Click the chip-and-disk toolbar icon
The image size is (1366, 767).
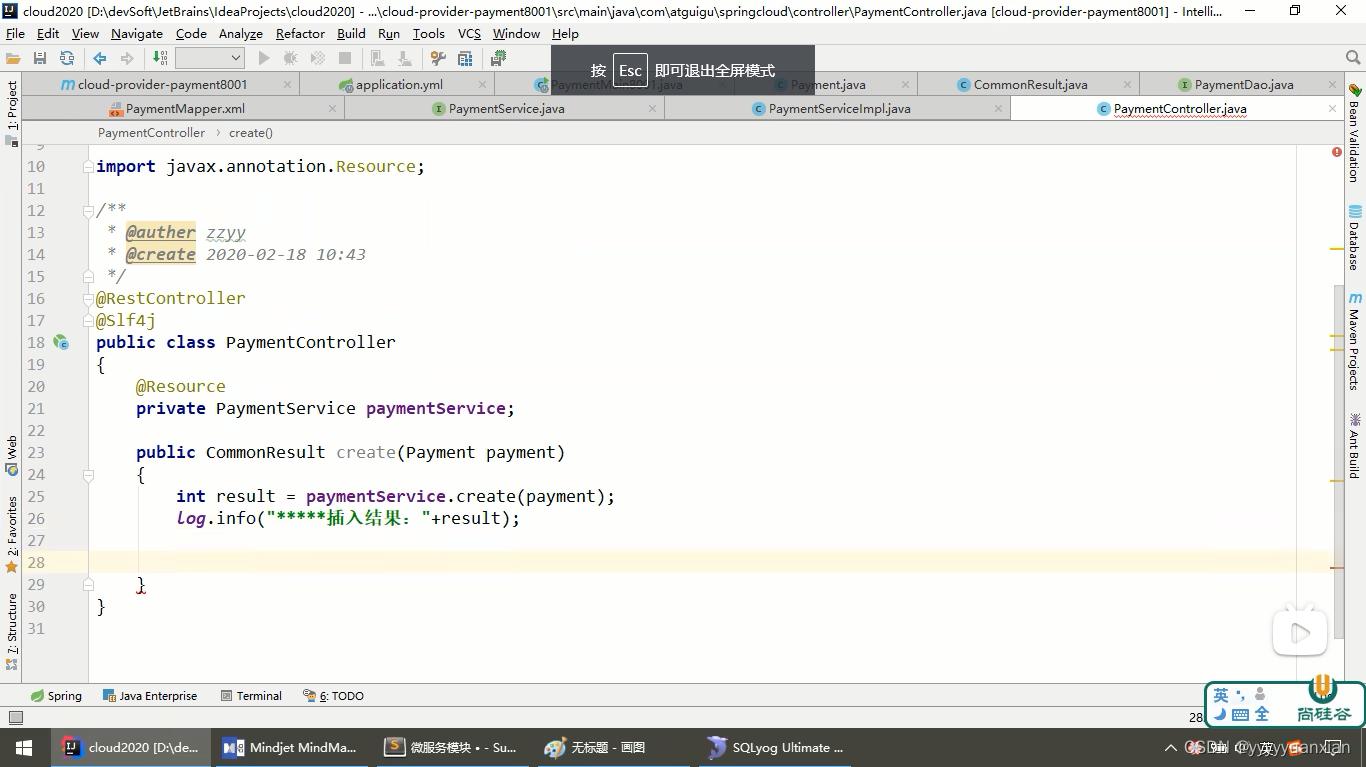498,58
